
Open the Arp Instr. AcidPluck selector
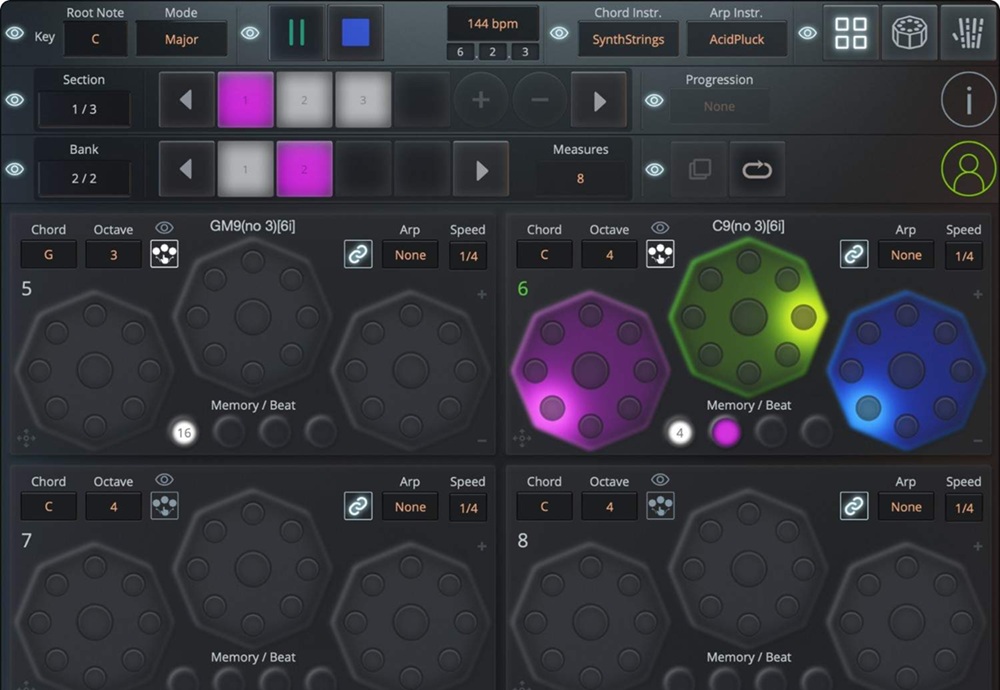coord(737,39)
